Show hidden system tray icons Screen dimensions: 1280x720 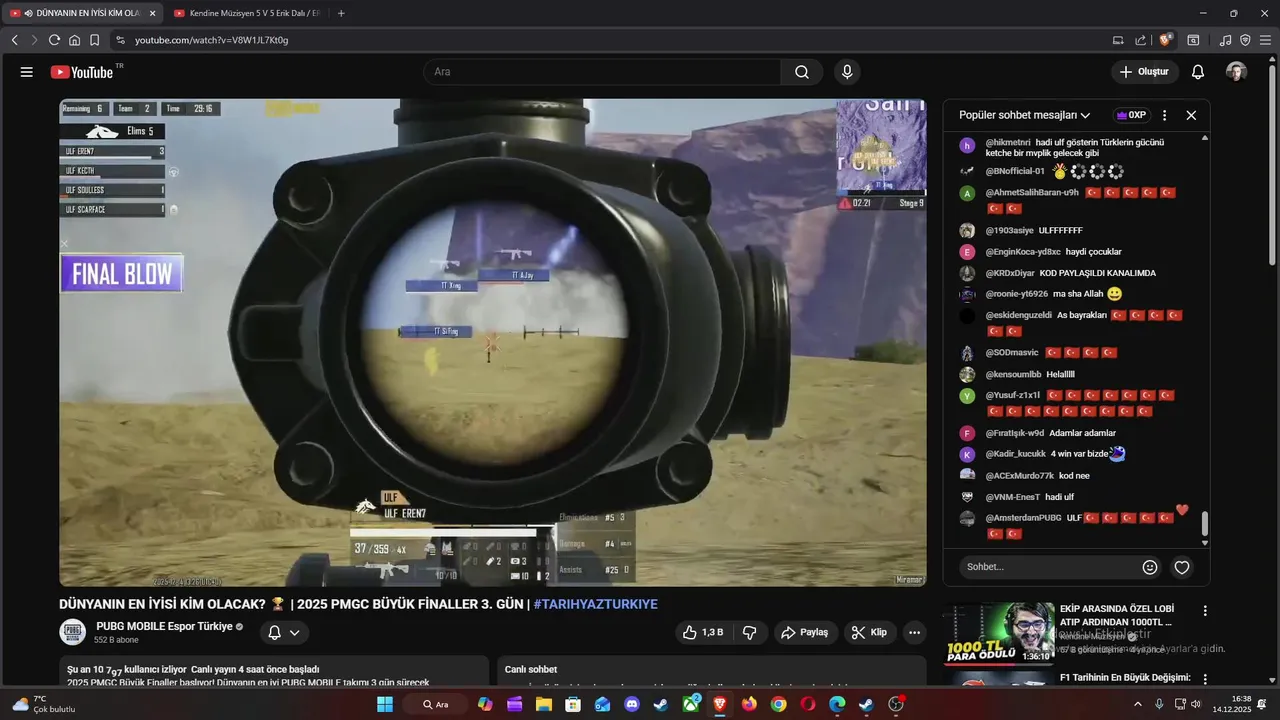[1137, 704]
